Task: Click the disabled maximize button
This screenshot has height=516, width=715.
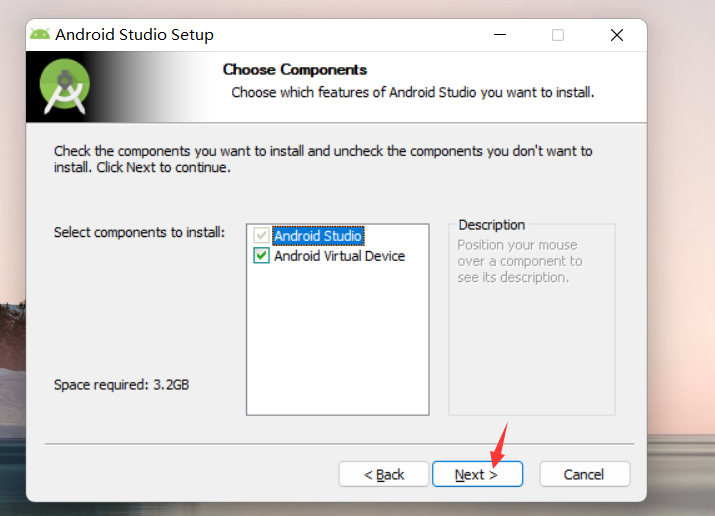Action: [558, 35]
